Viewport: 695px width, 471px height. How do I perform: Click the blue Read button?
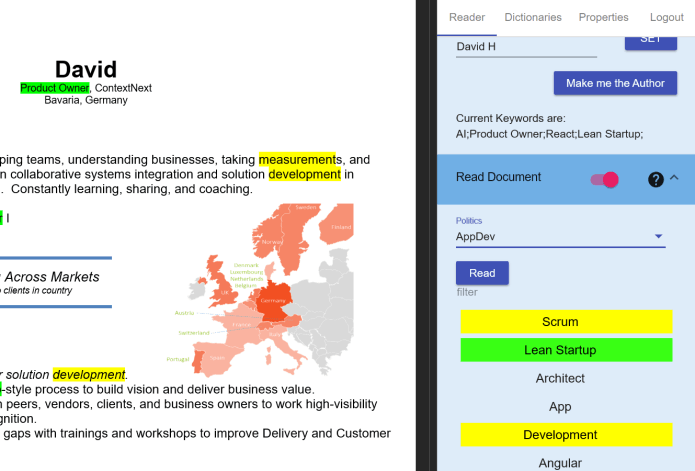click(482, 273)
